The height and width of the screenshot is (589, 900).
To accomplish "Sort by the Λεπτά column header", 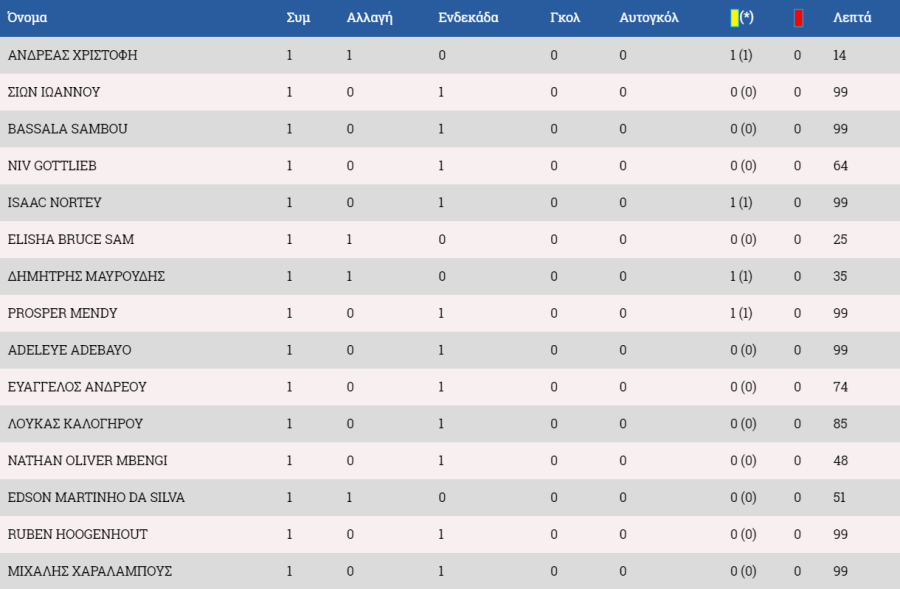I will click(852, 18).
